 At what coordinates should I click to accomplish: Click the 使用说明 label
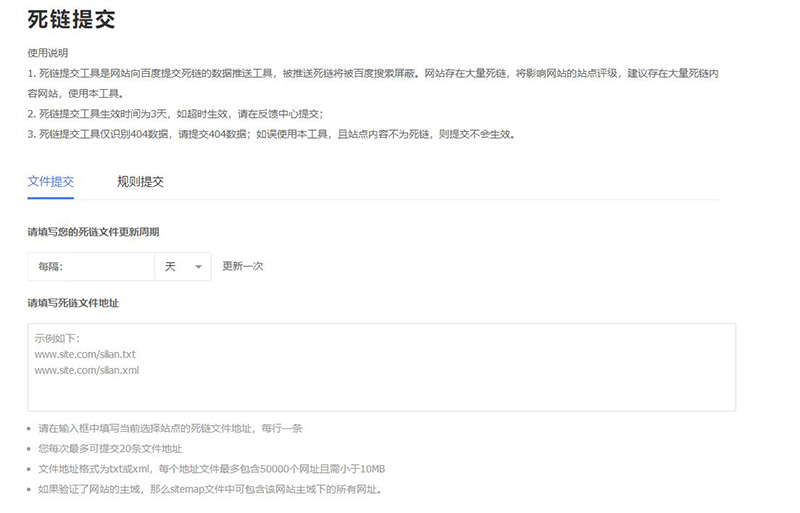click(x=48, y=52)
